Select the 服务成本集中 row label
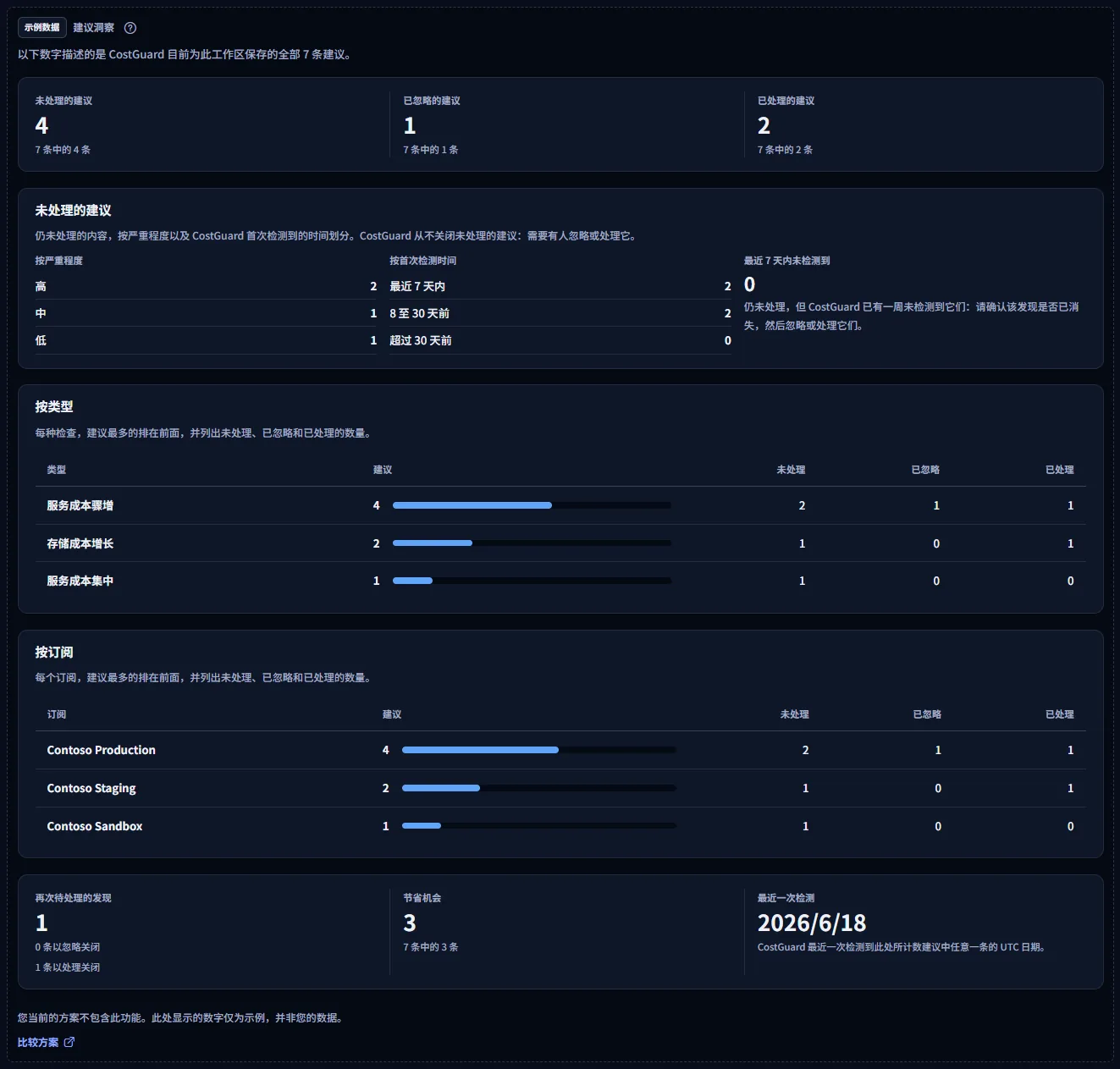The image size is (1120, 1069). click(x=80, y=581)
